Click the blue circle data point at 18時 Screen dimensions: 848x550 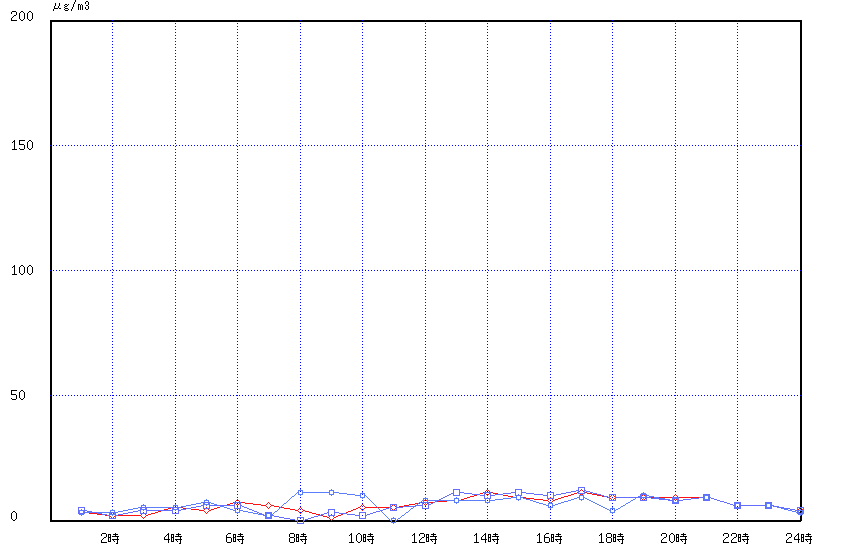(612, 511)
